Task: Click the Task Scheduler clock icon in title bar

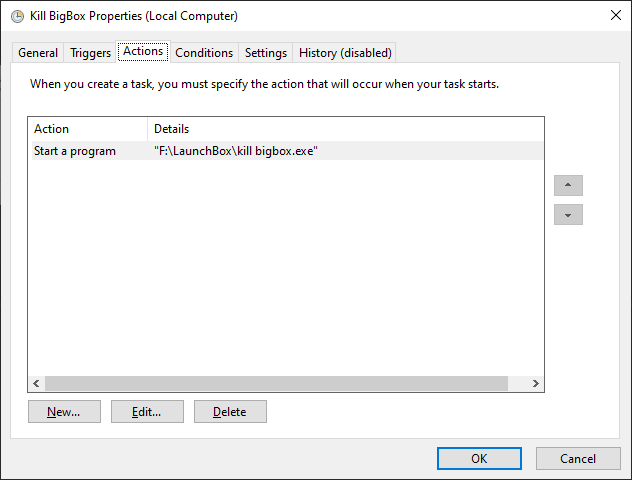Action: coord(17,16)
